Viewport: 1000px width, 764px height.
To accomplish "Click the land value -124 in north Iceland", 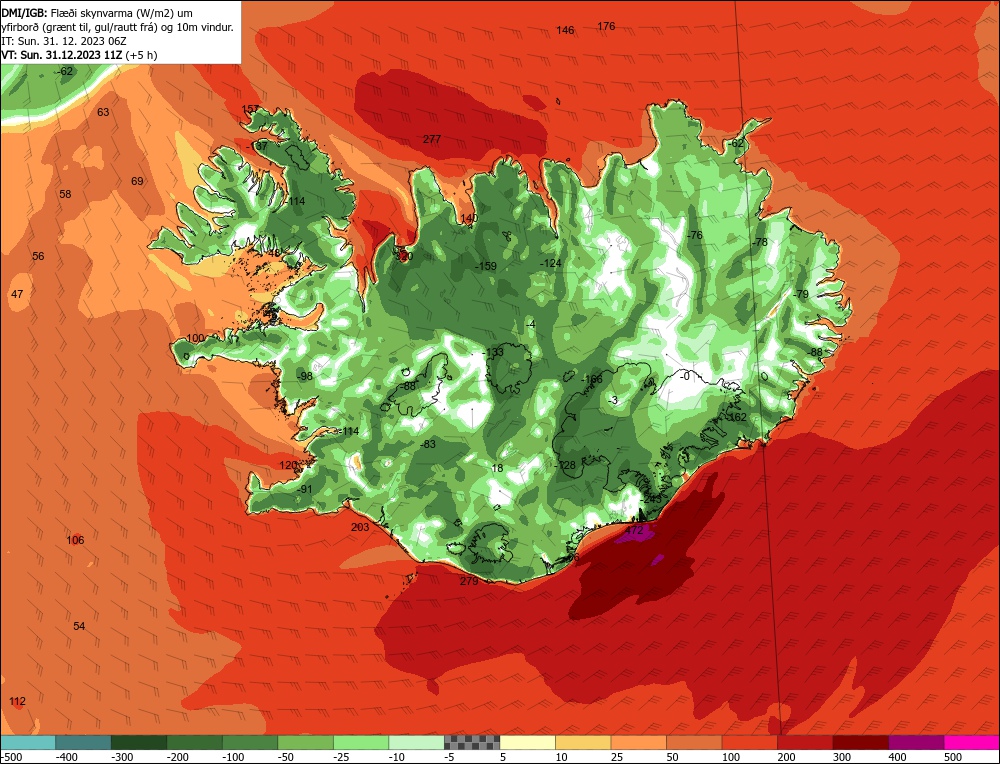I will click(550, 263).
